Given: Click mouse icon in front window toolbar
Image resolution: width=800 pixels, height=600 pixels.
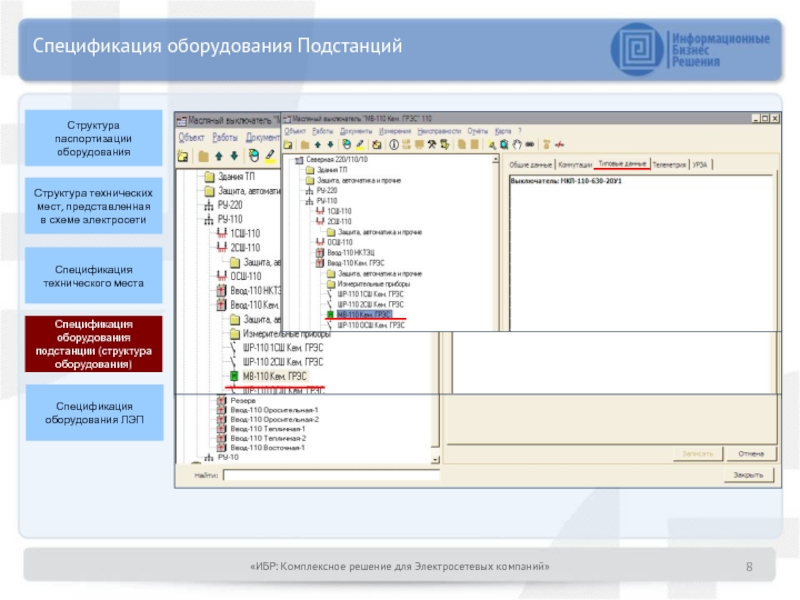Looking at the screenshot, I should (x=346, y=145).
